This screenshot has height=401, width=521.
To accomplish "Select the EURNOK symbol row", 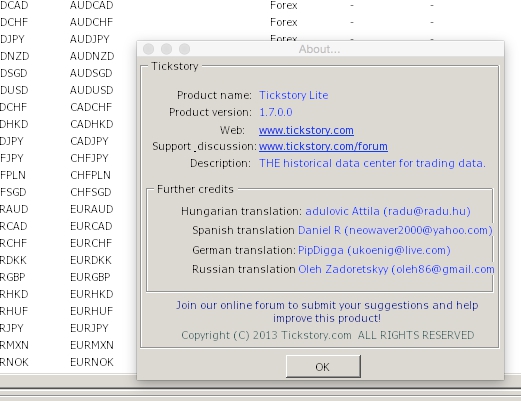I will point(92,362).
